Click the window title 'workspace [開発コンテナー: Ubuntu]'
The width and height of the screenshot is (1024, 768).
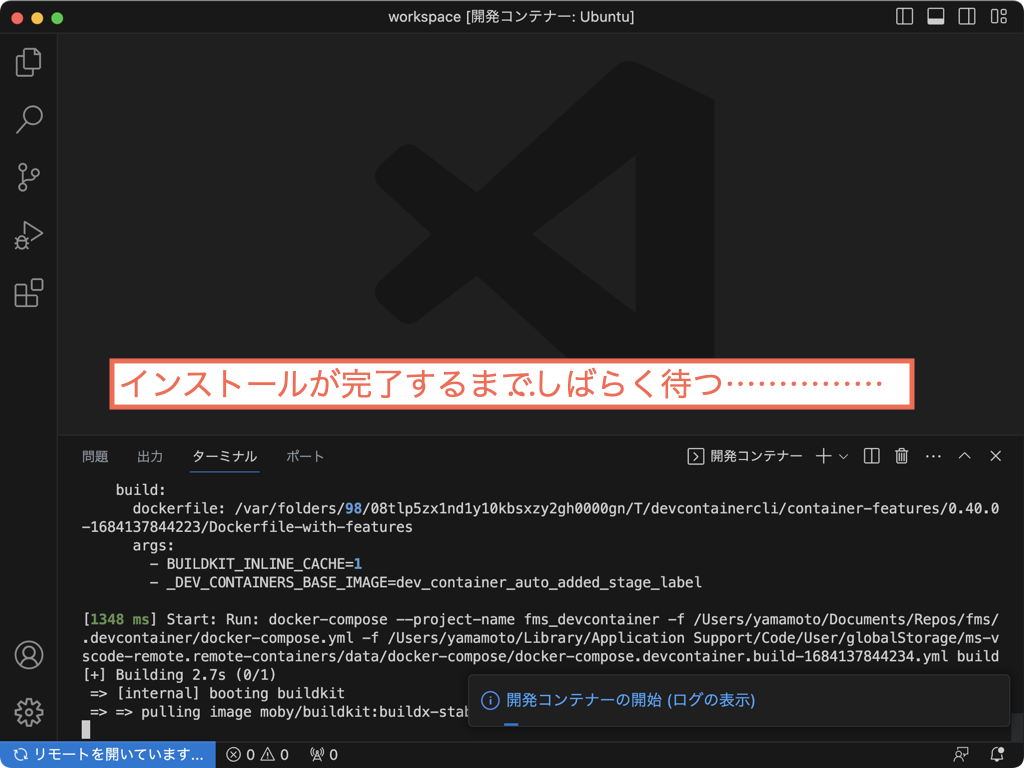[511, 17]
